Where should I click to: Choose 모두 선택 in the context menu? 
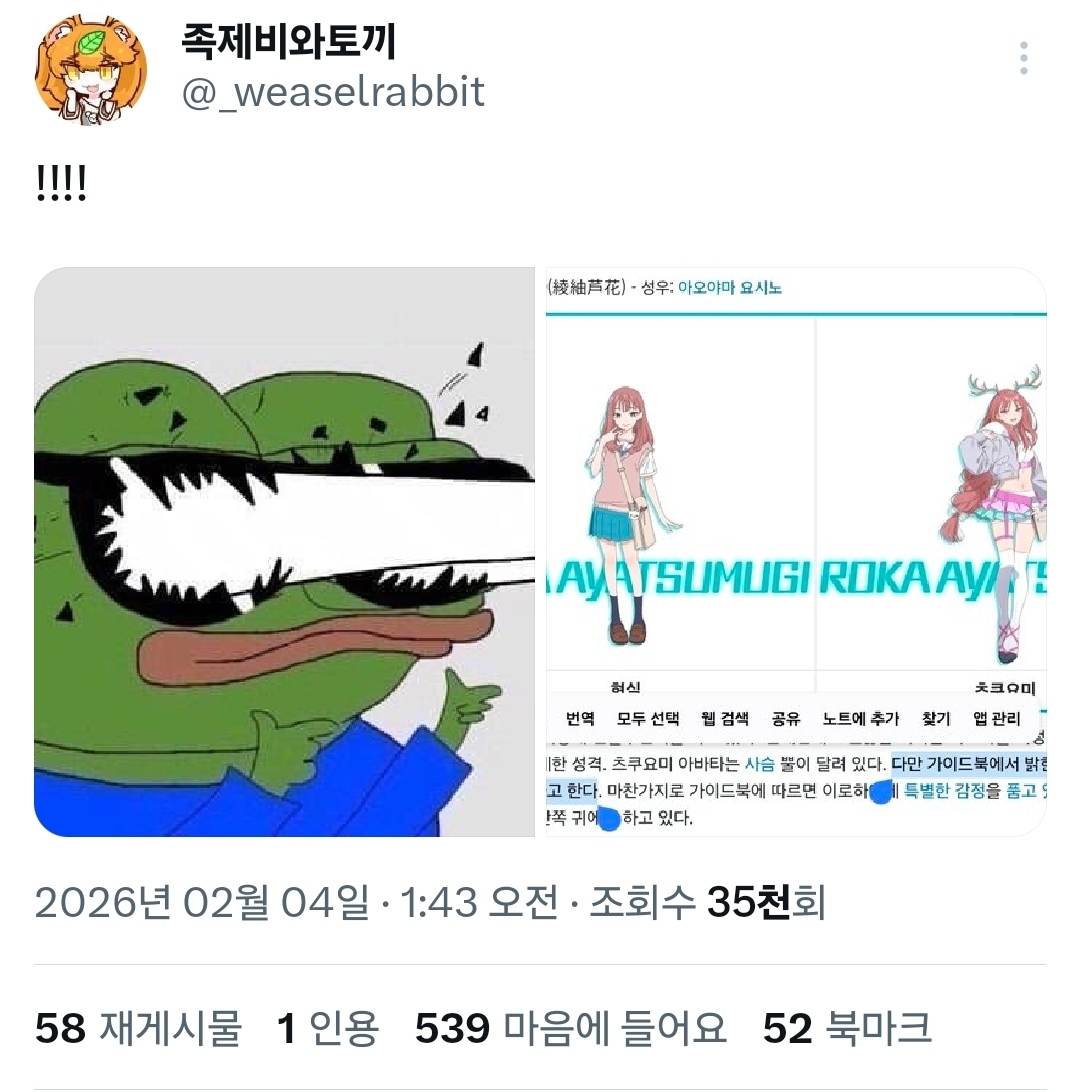coord(648,718)
